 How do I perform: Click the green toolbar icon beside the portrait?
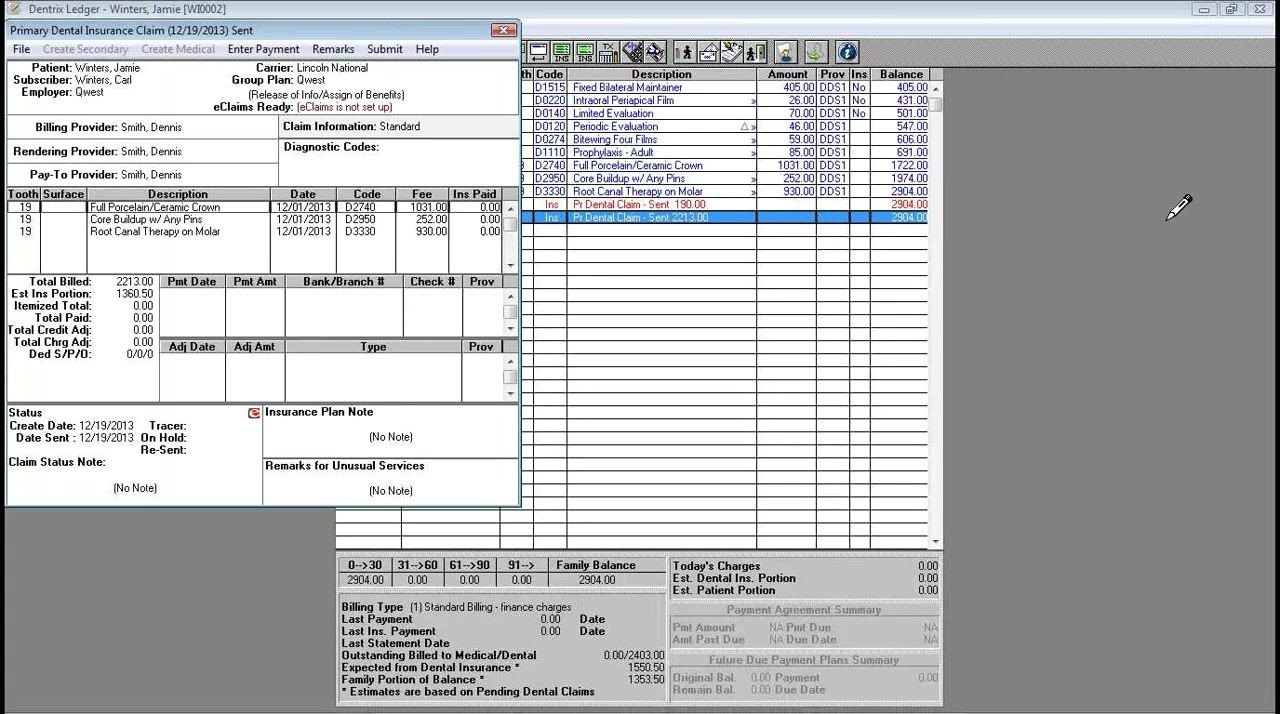click(816, 52)
